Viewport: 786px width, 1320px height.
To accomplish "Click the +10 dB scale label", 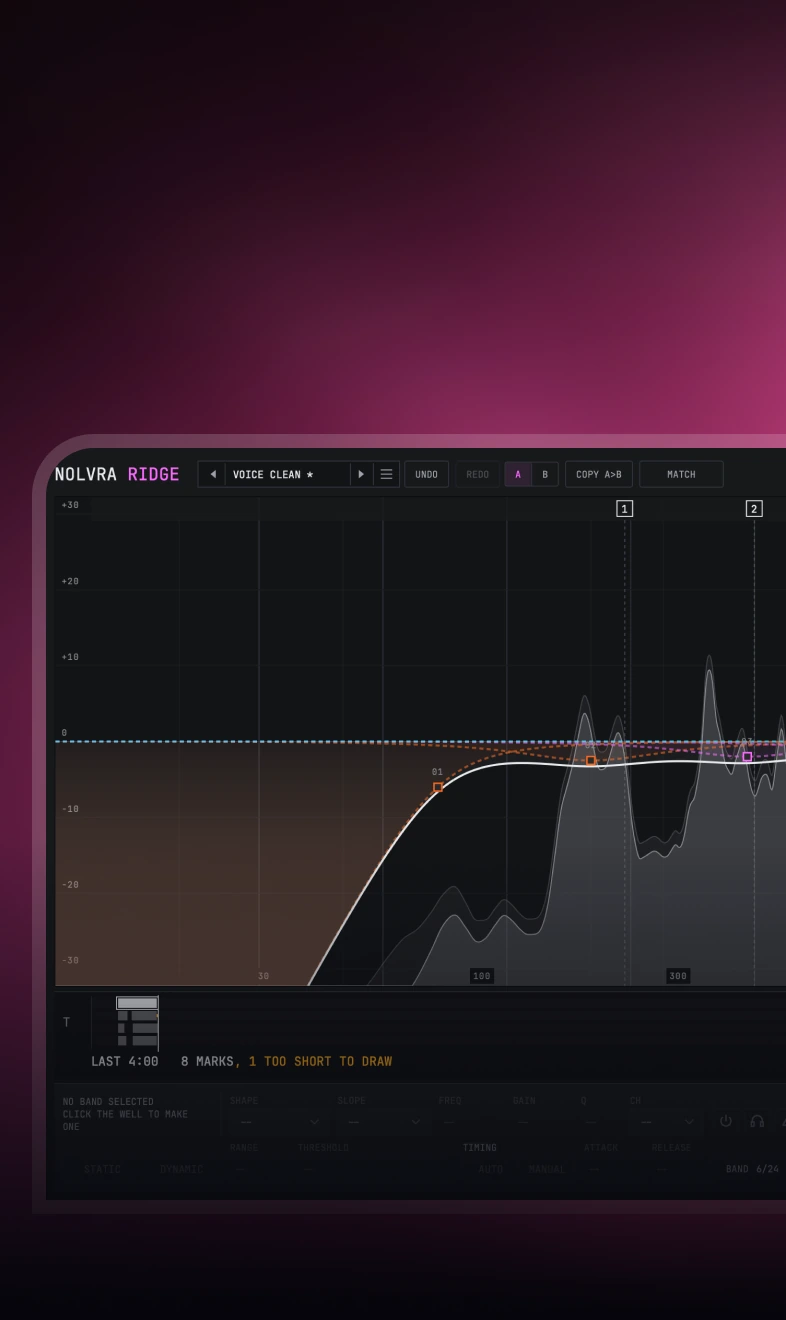I will pos(70,657).
